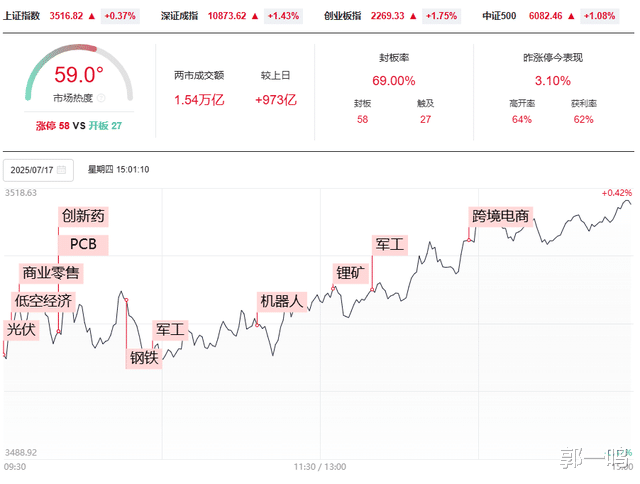Select the 机器人 sector tag
The width and height of the screenshot is (640, 484).
[x=280, y=301]
